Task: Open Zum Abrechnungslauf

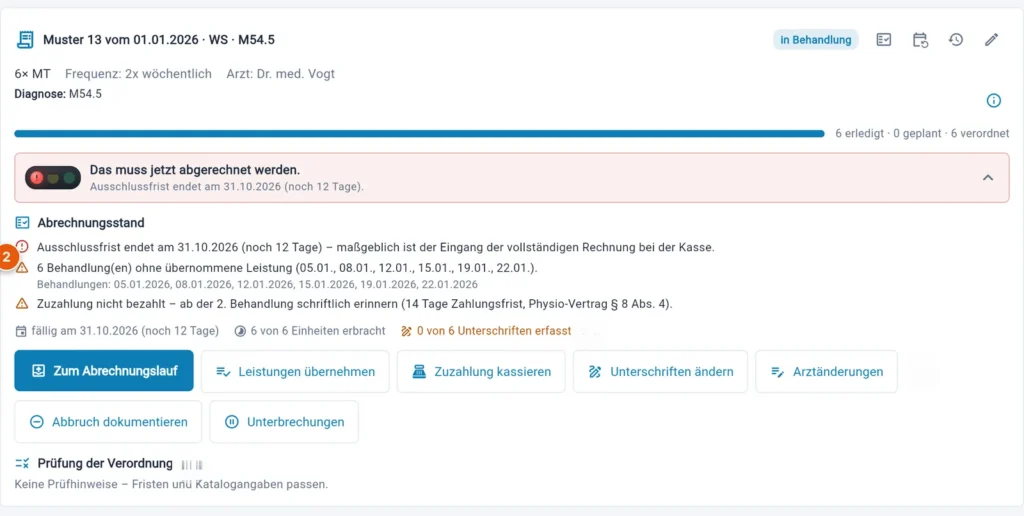Action: pyautogui.click(x=104, y=371)
